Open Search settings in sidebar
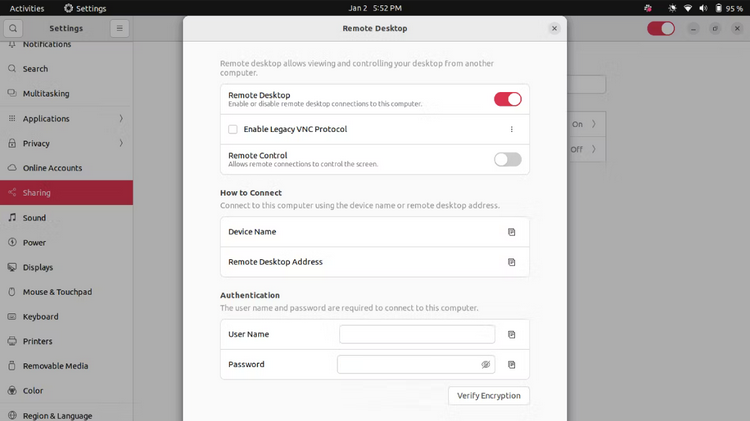Image resolution: width=750 pixels, height=421 pixels. click(66, 69)
